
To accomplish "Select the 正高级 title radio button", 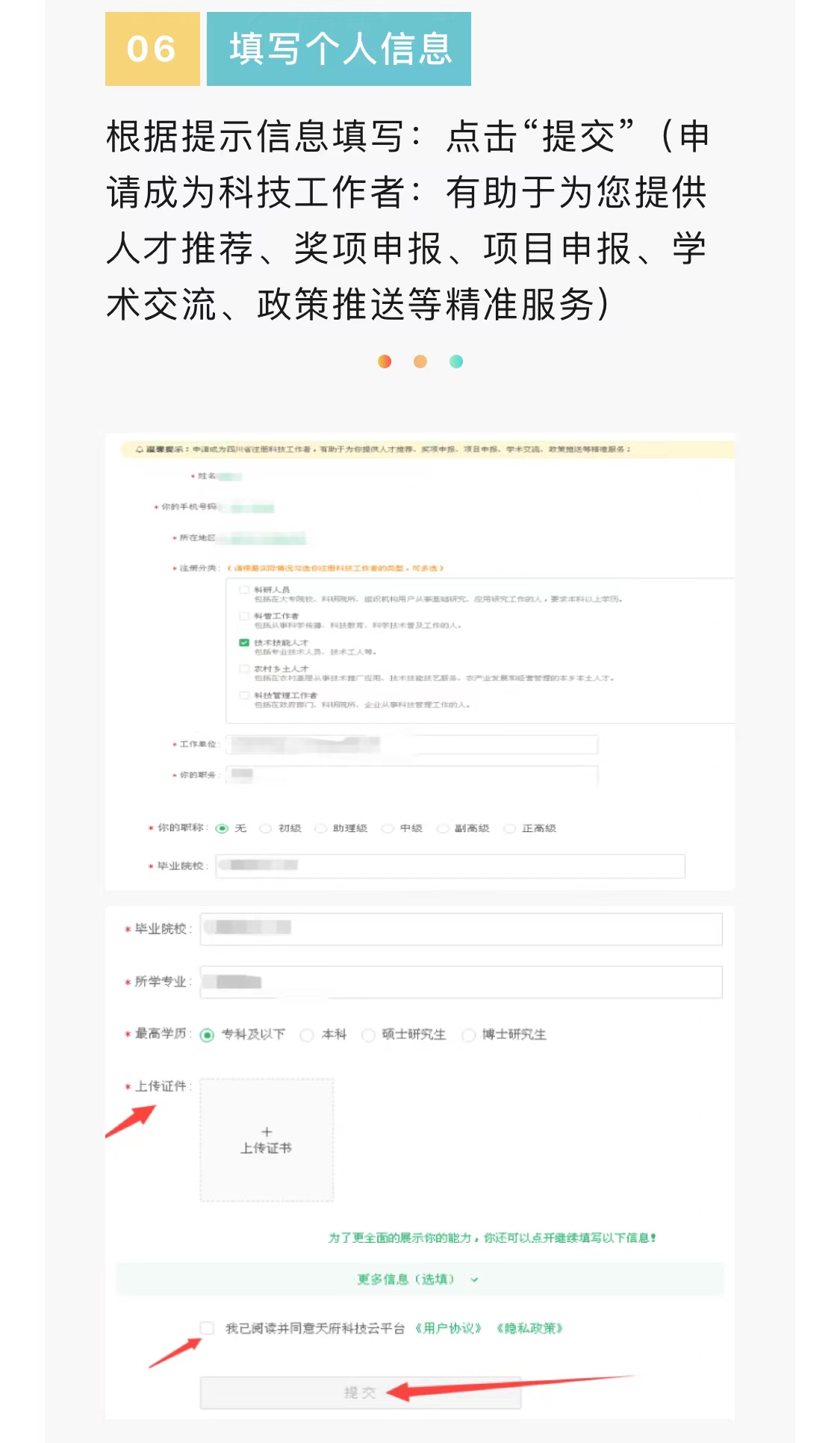I will pyautogui.click(x=509, y=828).
